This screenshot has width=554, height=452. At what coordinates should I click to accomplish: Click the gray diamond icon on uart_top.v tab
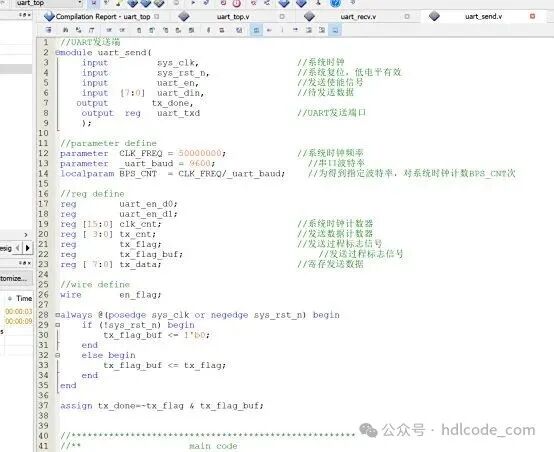pos(183,16)
